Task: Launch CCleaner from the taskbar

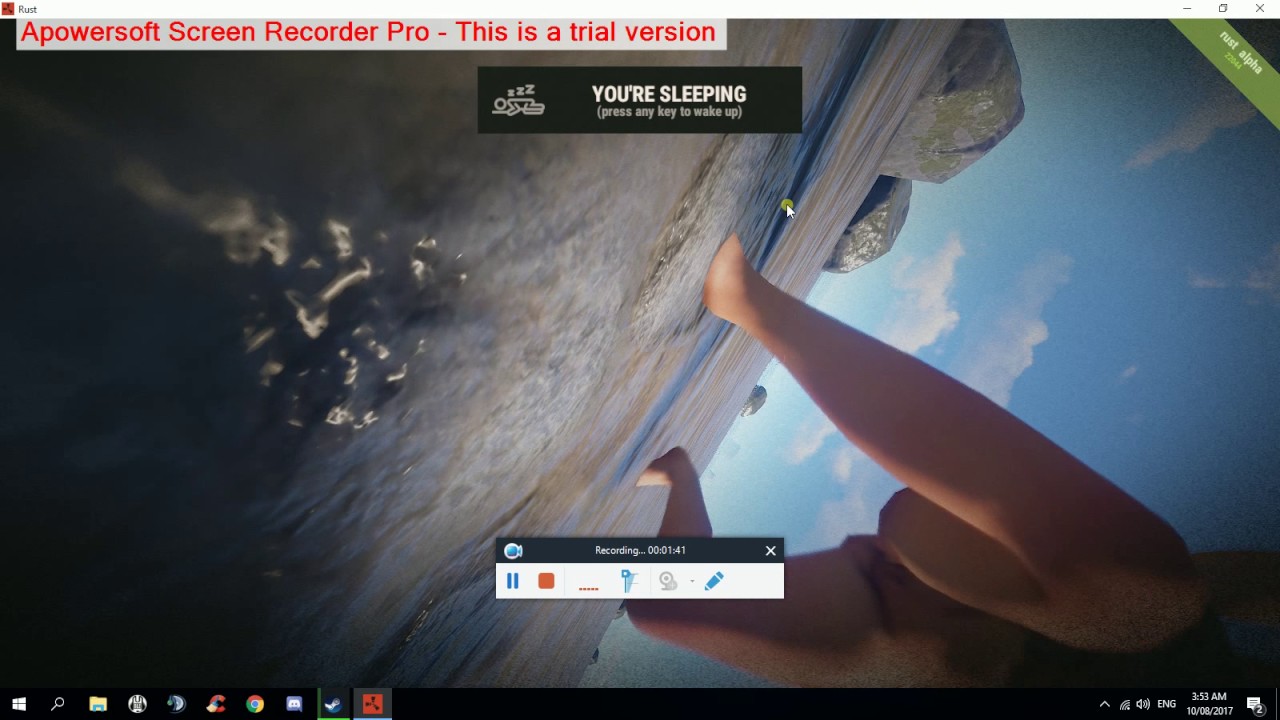Action: 216,704
